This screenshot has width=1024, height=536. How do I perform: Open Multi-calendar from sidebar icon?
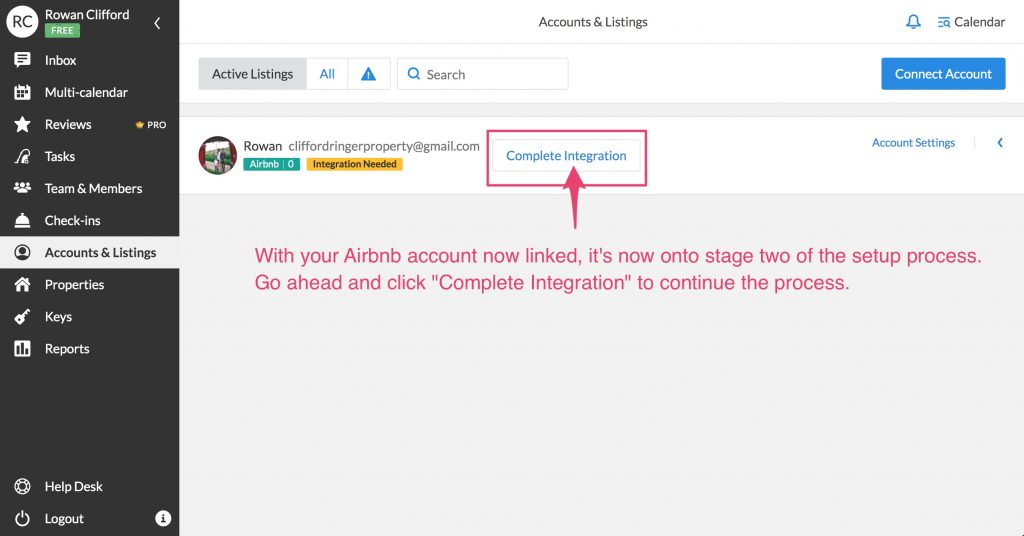click(22, 92)
